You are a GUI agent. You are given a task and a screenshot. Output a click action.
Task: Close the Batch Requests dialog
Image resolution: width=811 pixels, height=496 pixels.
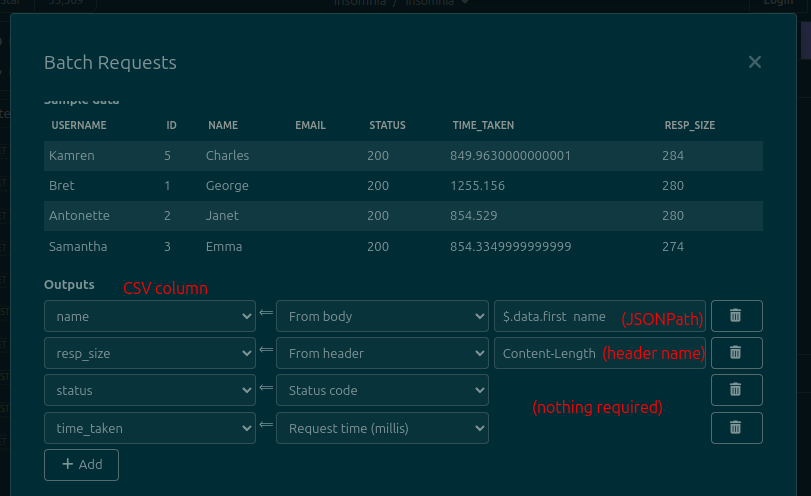tap(755, 62)
